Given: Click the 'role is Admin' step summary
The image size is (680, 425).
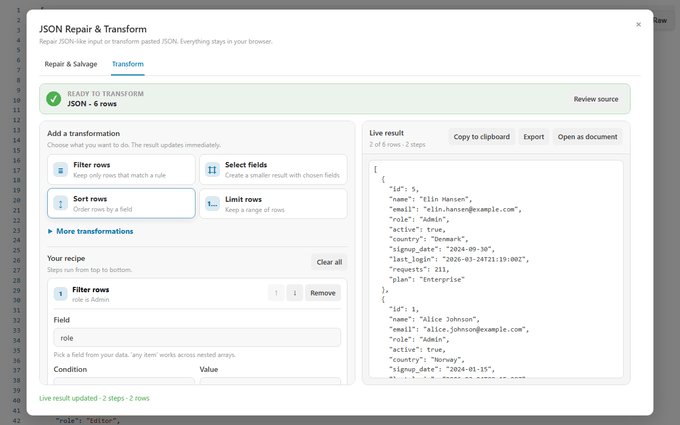Looking at the screenshot, I should tap(91, 300).
